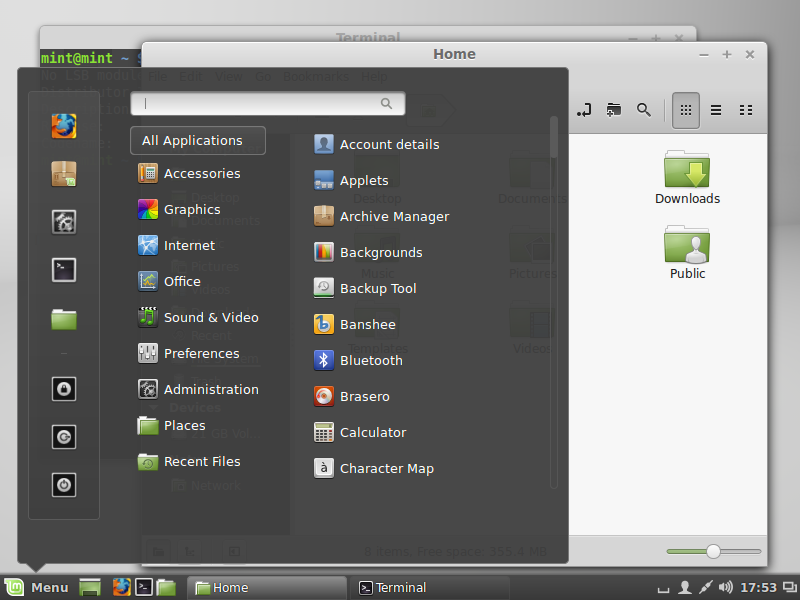Launch Firefox from panel launcher

click(121, 587)
